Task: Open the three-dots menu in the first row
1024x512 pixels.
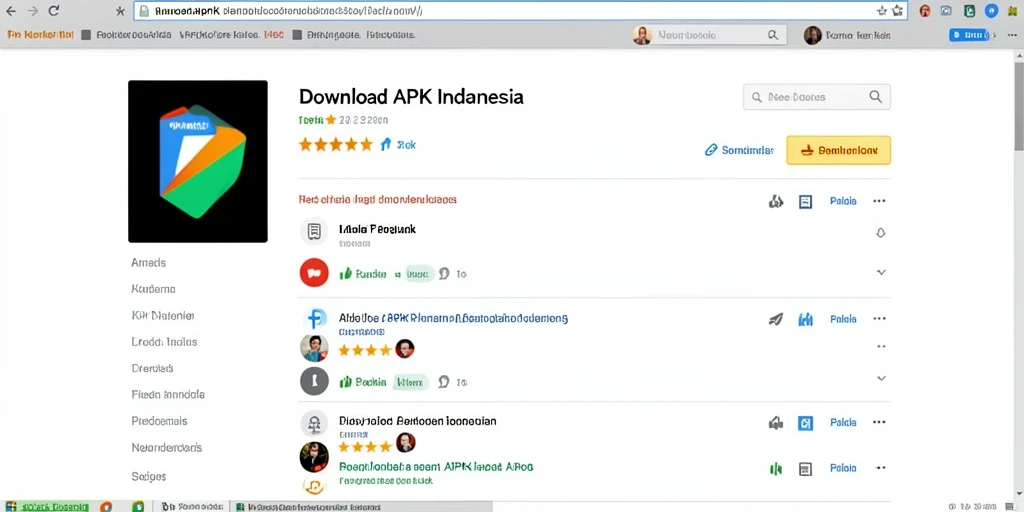Action: [x=880, y=201]
